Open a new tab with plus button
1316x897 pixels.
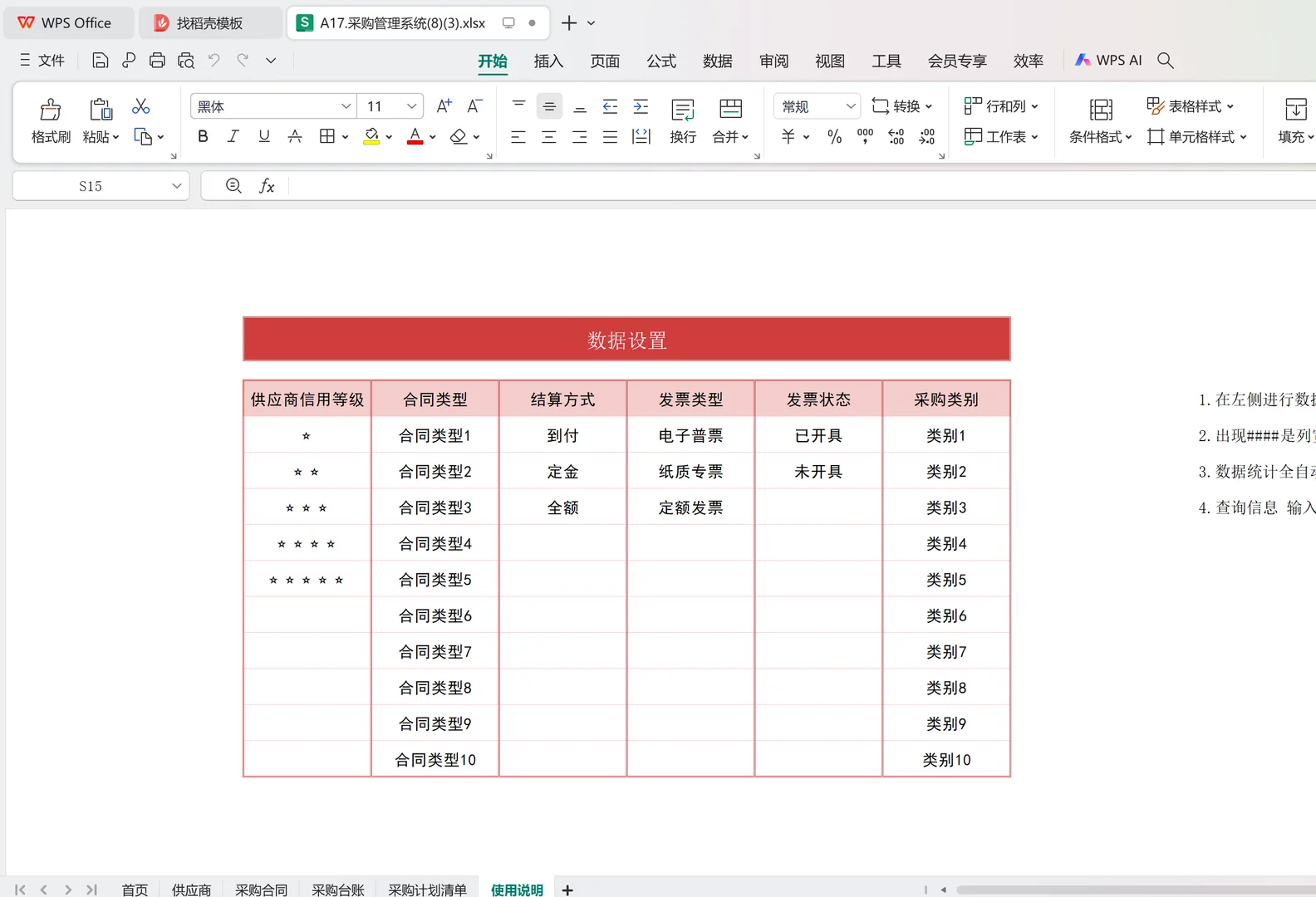569,23
